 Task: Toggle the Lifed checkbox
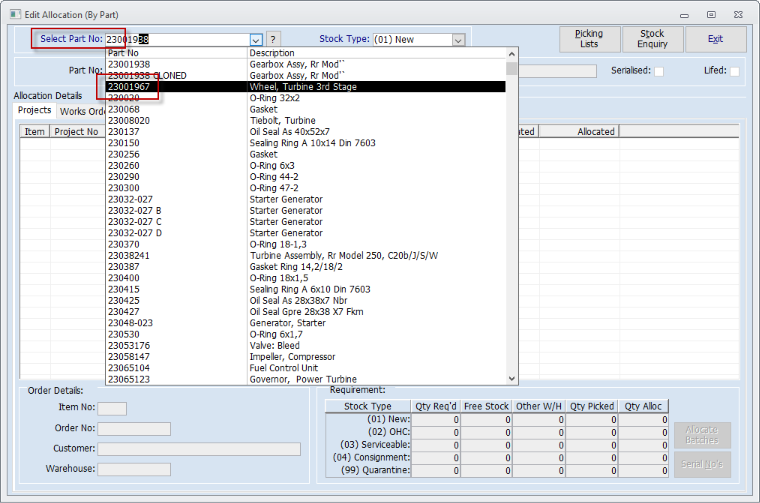pyautogui.click(x=735, y=71)
